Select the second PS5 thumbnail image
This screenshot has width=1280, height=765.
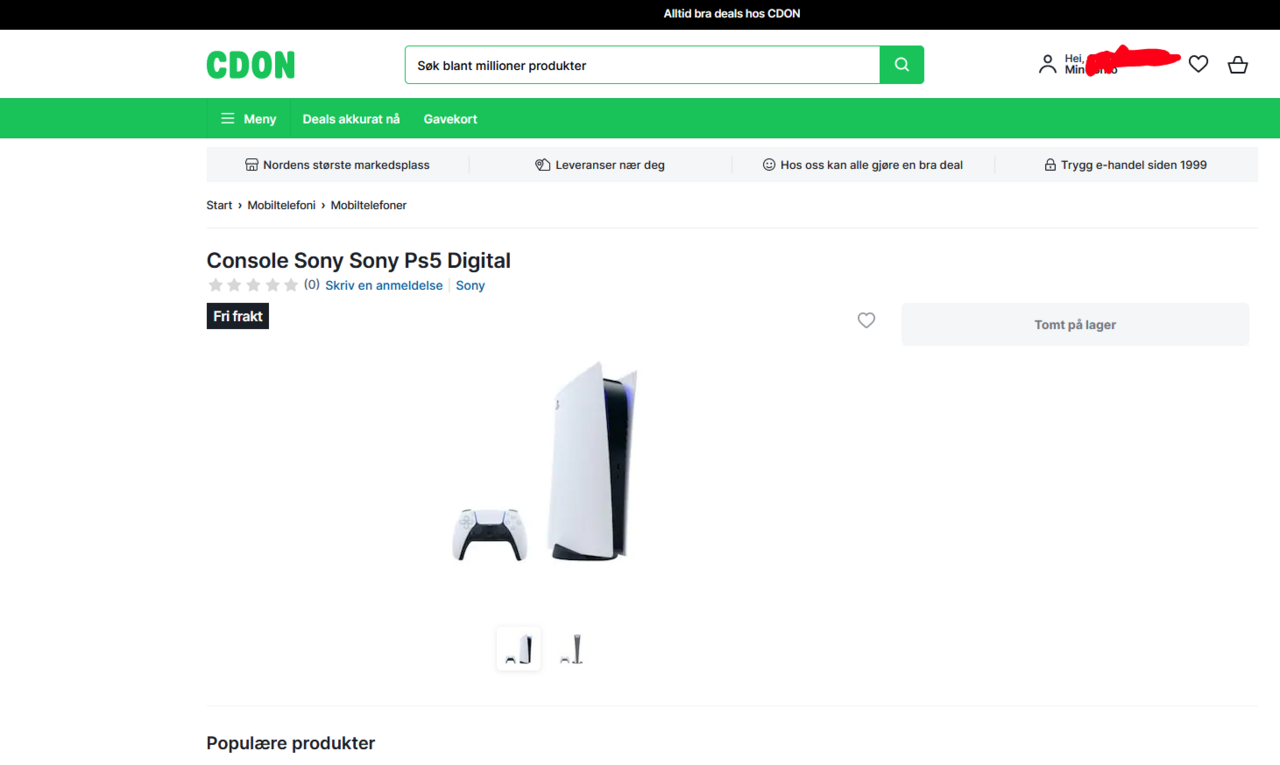[x=571, y=649]
